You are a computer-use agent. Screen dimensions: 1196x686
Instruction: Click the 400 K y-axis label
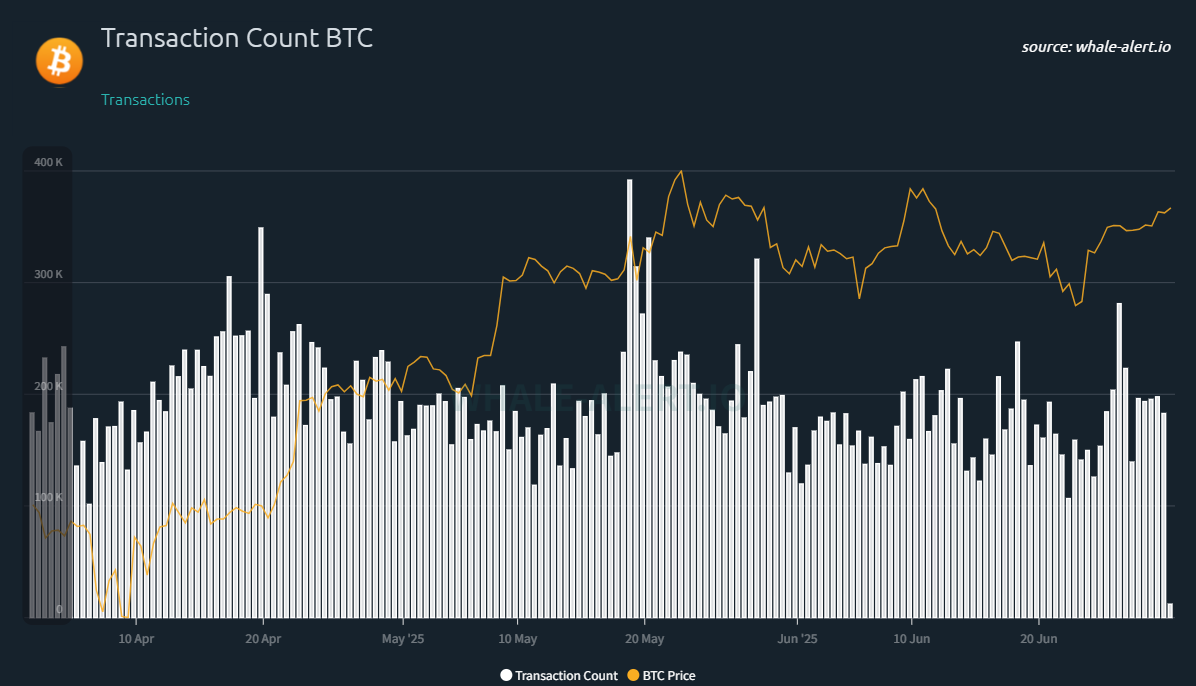tap(48, 162)
